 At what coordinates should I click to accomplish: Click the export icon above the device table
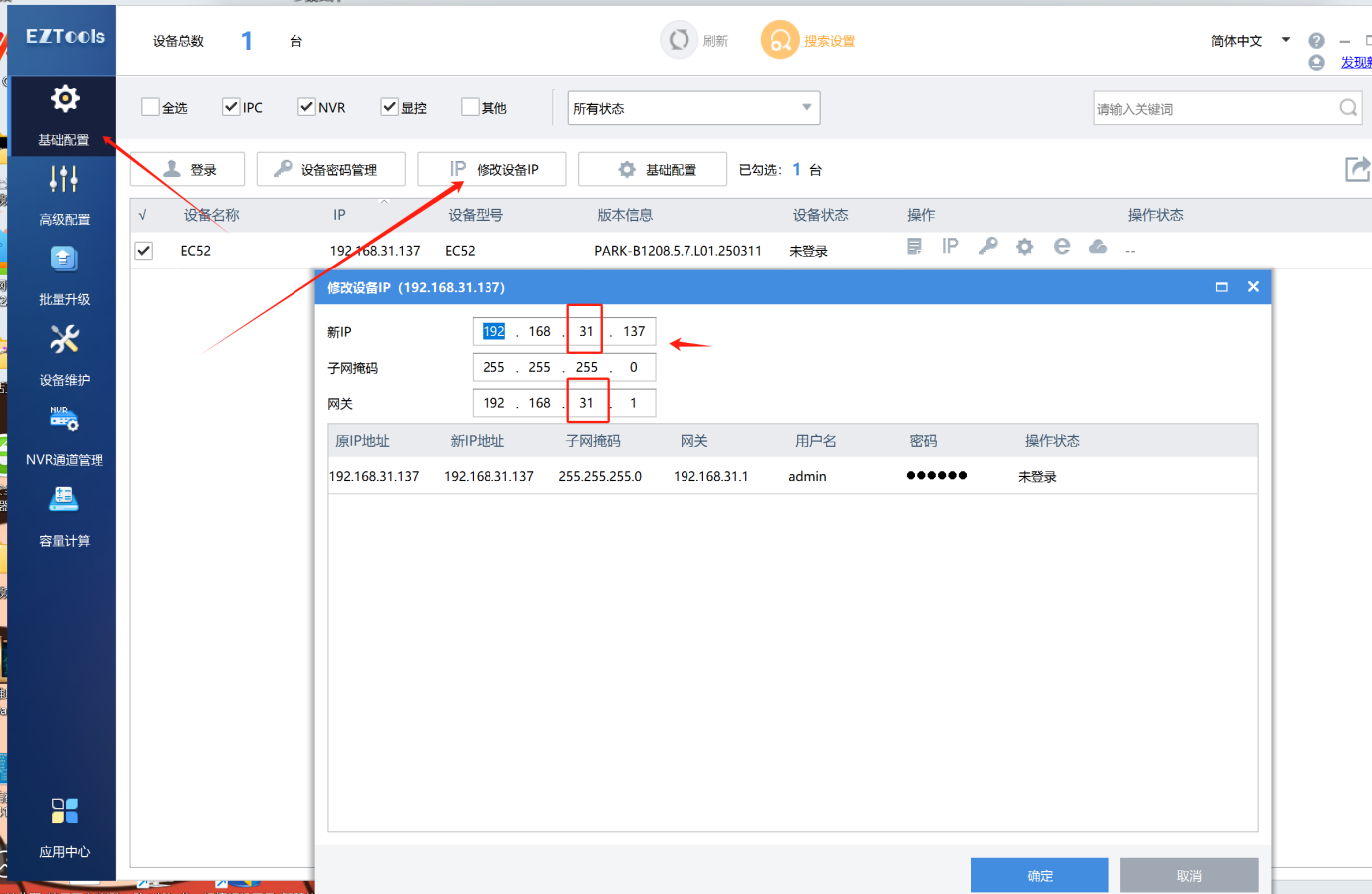click(1358, 169)
